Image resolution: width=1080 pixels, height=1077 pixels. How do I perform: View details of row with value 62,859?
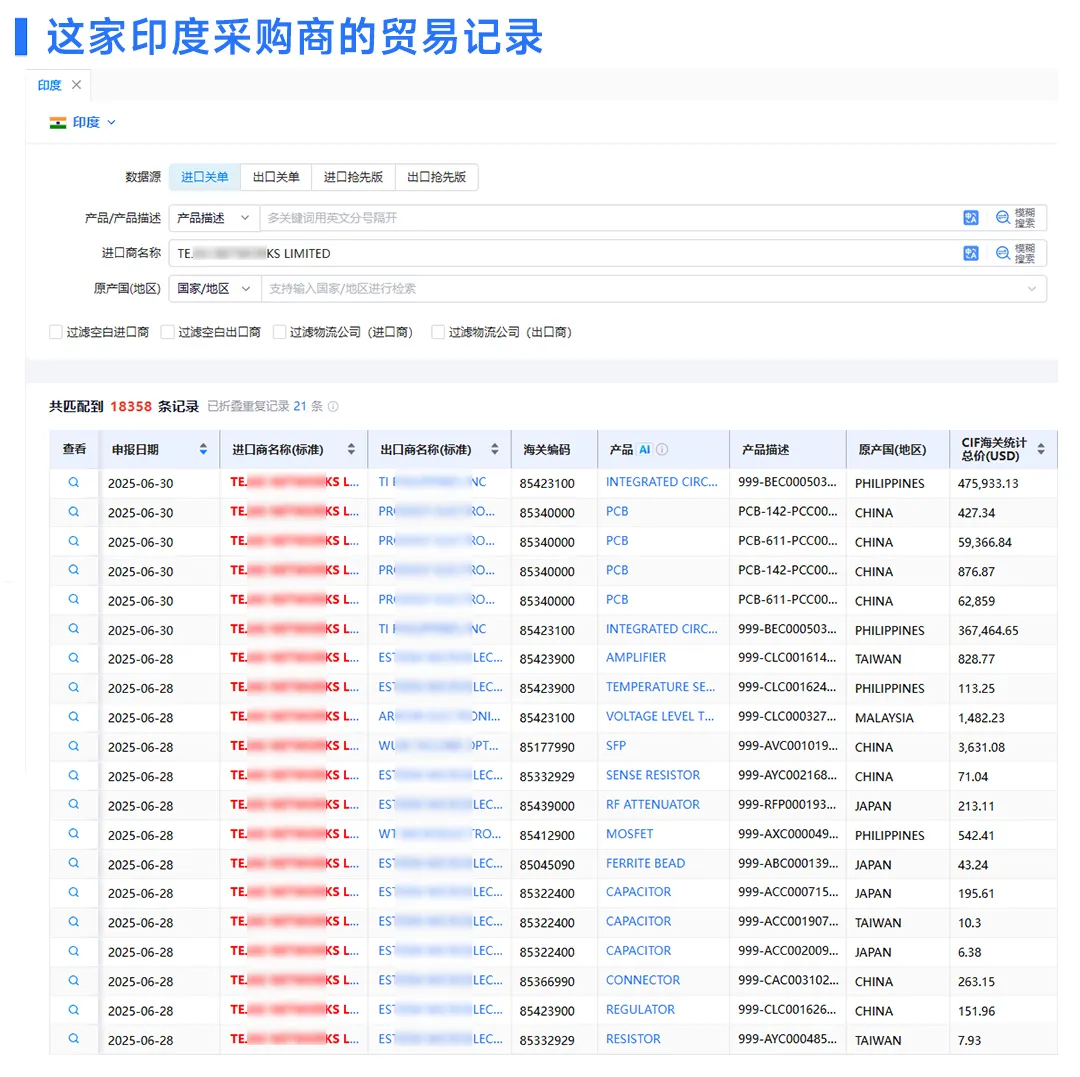(x=74, y=600)
